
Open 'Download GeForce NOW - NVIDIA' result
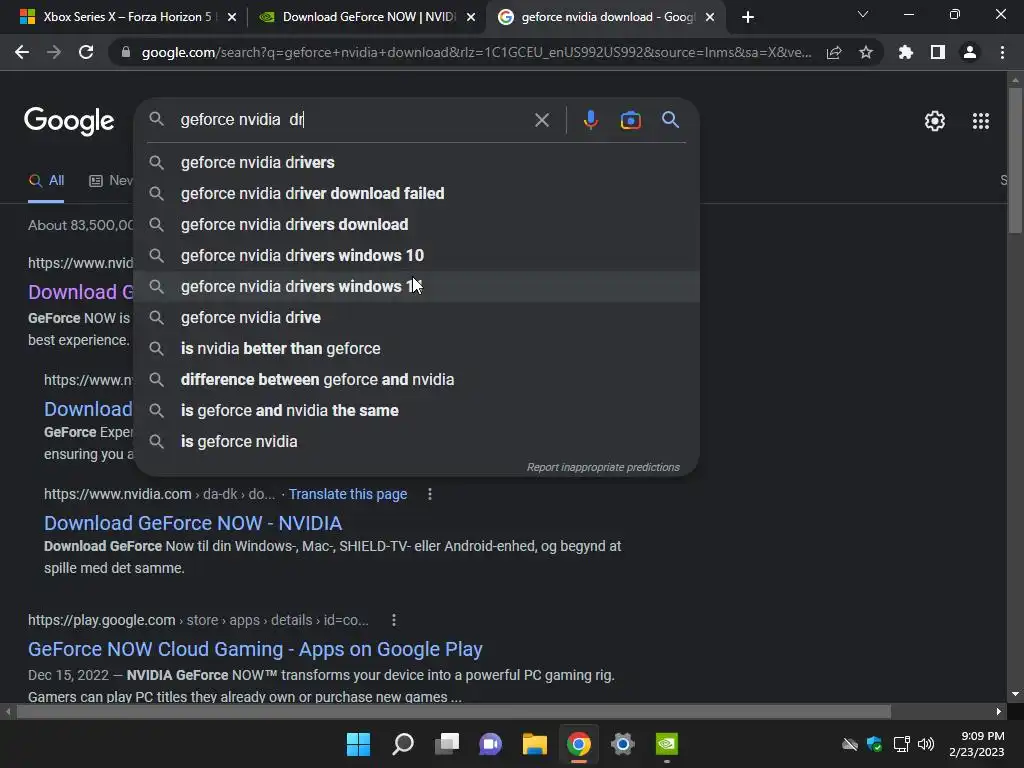click(x=193, y=523)
